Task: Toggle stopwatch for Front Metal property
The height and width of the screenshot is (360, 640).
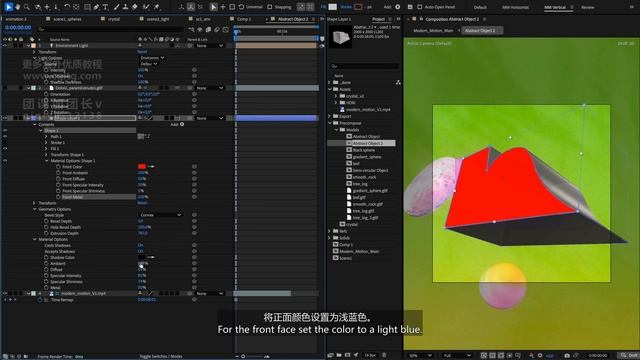Action: pyautogui.click(x=58, y=197)
